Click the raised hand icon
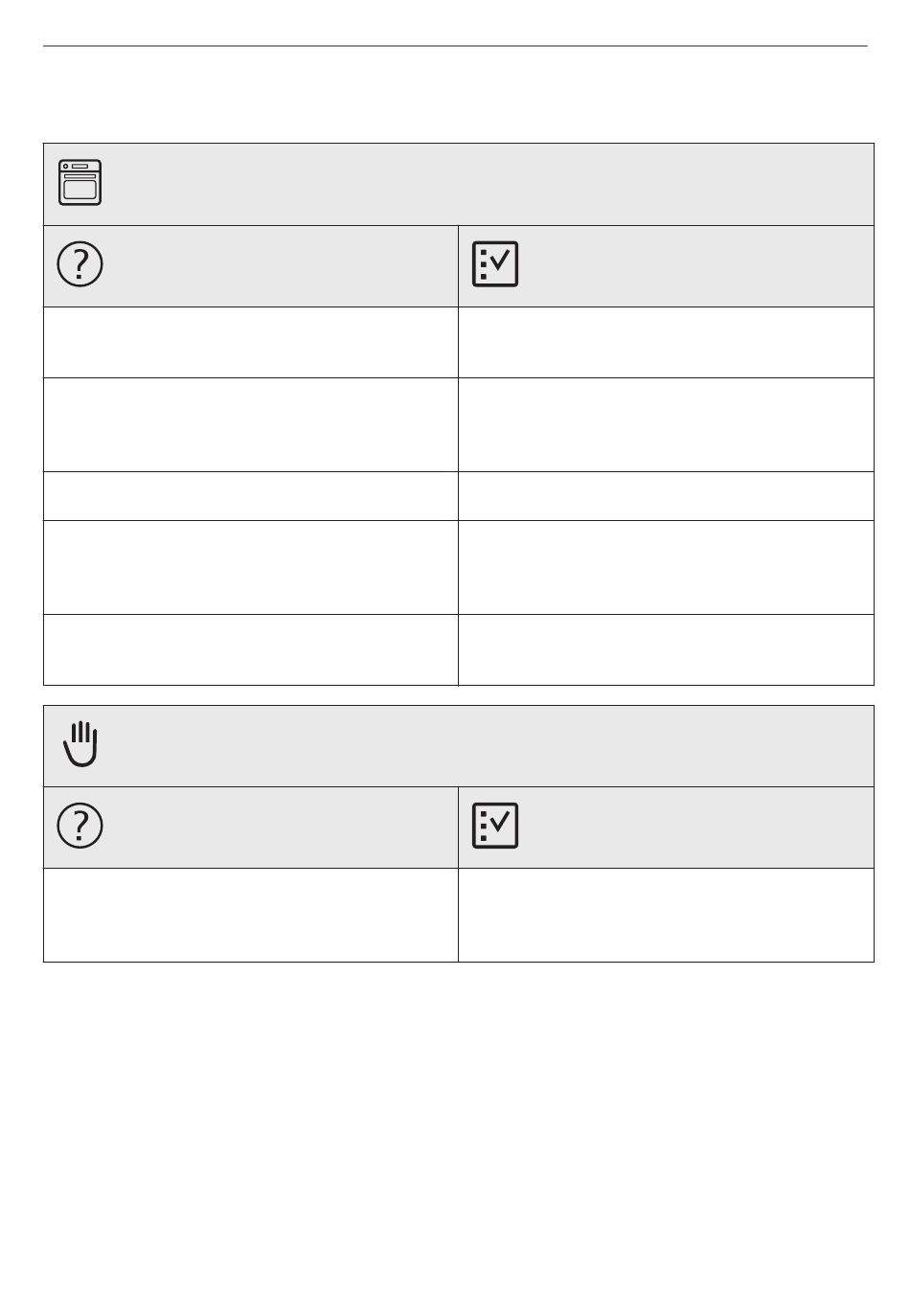Image resolution: width=910 pixels, height=1316 pixels. pyautogui.click(x=80, y=744)
